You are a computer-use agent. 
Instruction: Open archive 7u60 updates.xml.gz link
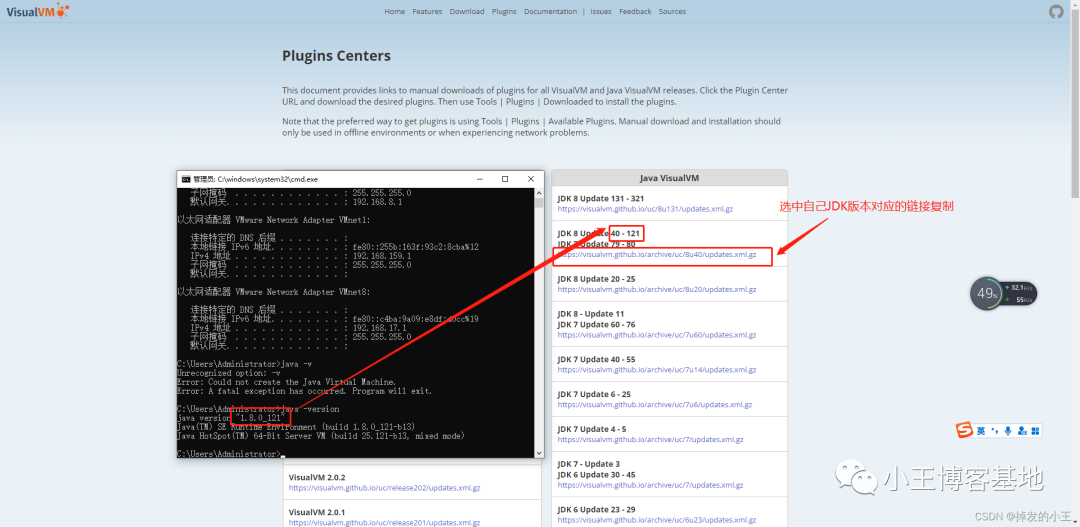coord(656,335)
